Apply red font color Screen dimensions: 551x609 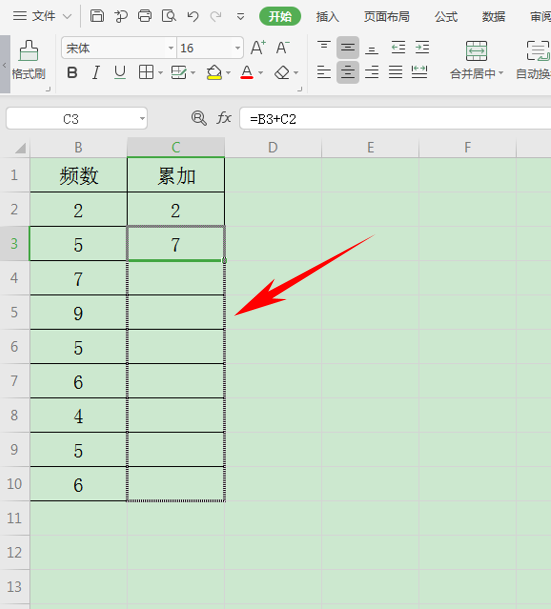click(x=247, y=73)
